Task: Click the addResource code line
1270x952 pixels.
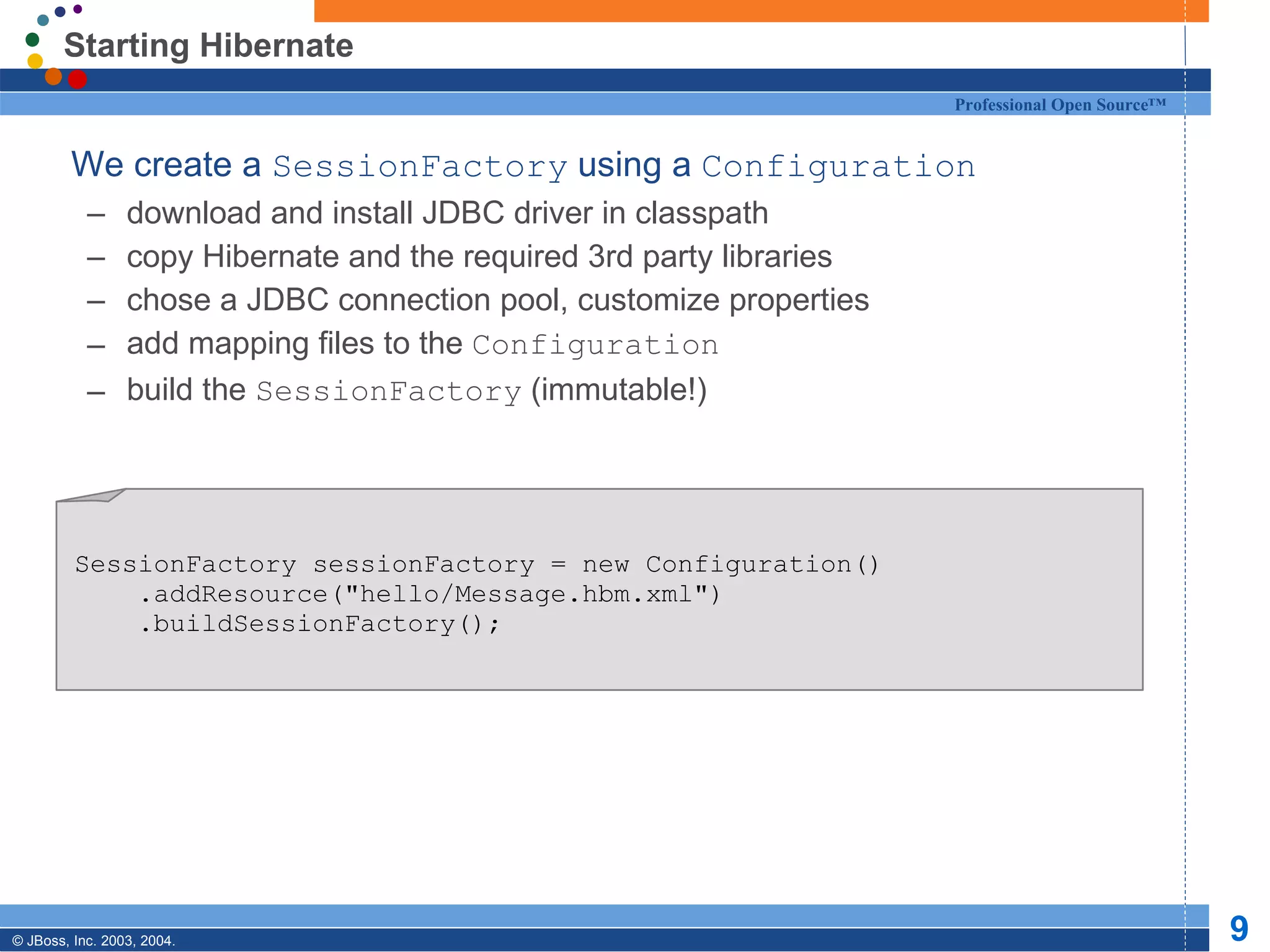Action: 429,594
